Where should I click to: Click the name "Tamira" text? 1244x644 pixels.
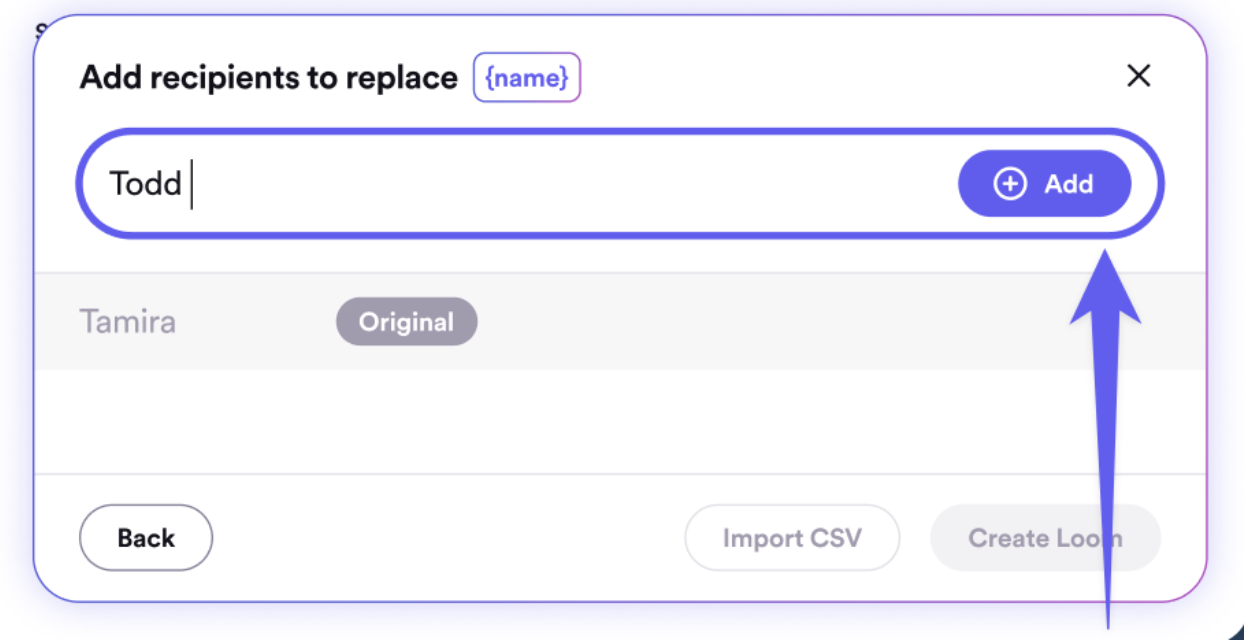(127, 322)
